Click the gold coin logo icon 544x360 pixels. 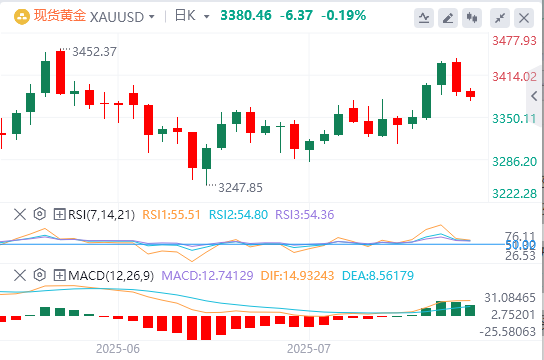click(x=22, y=17)
